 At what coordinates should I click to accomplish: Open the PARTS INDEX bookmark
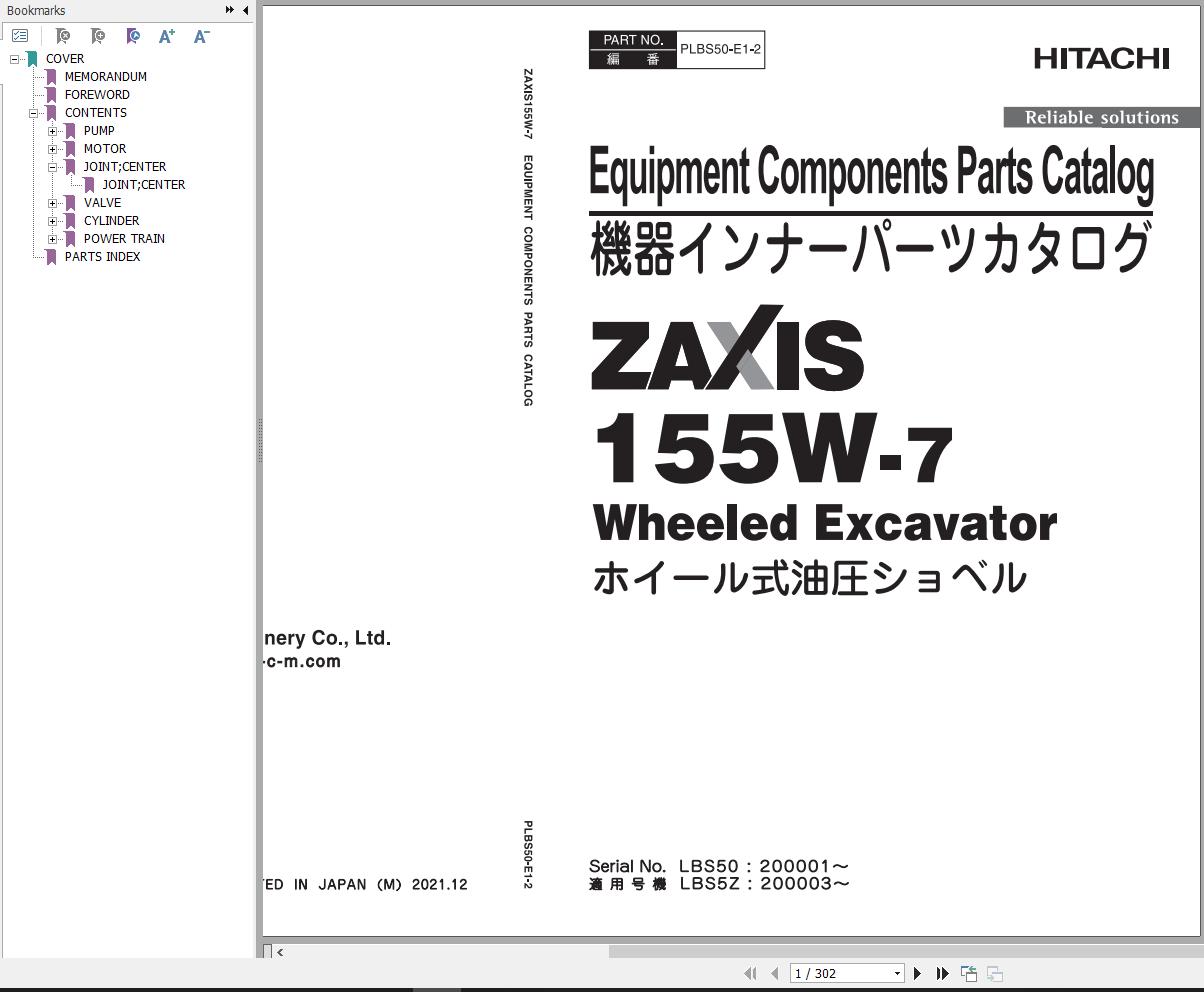click(102, 256)
